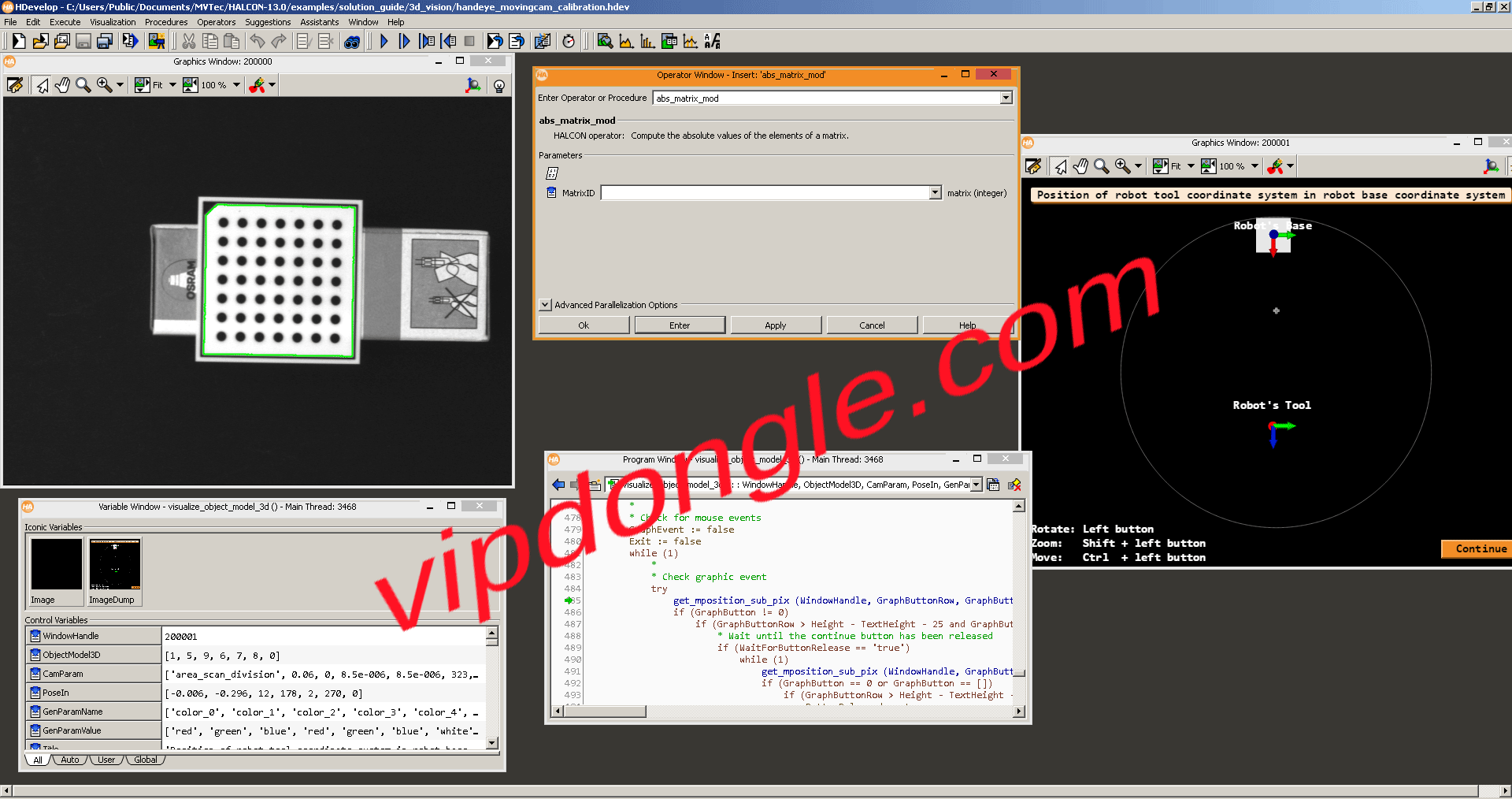1512x799 pixels.
Task: Open the profiler stopwatch icon
Action: (x=569, y=41)
